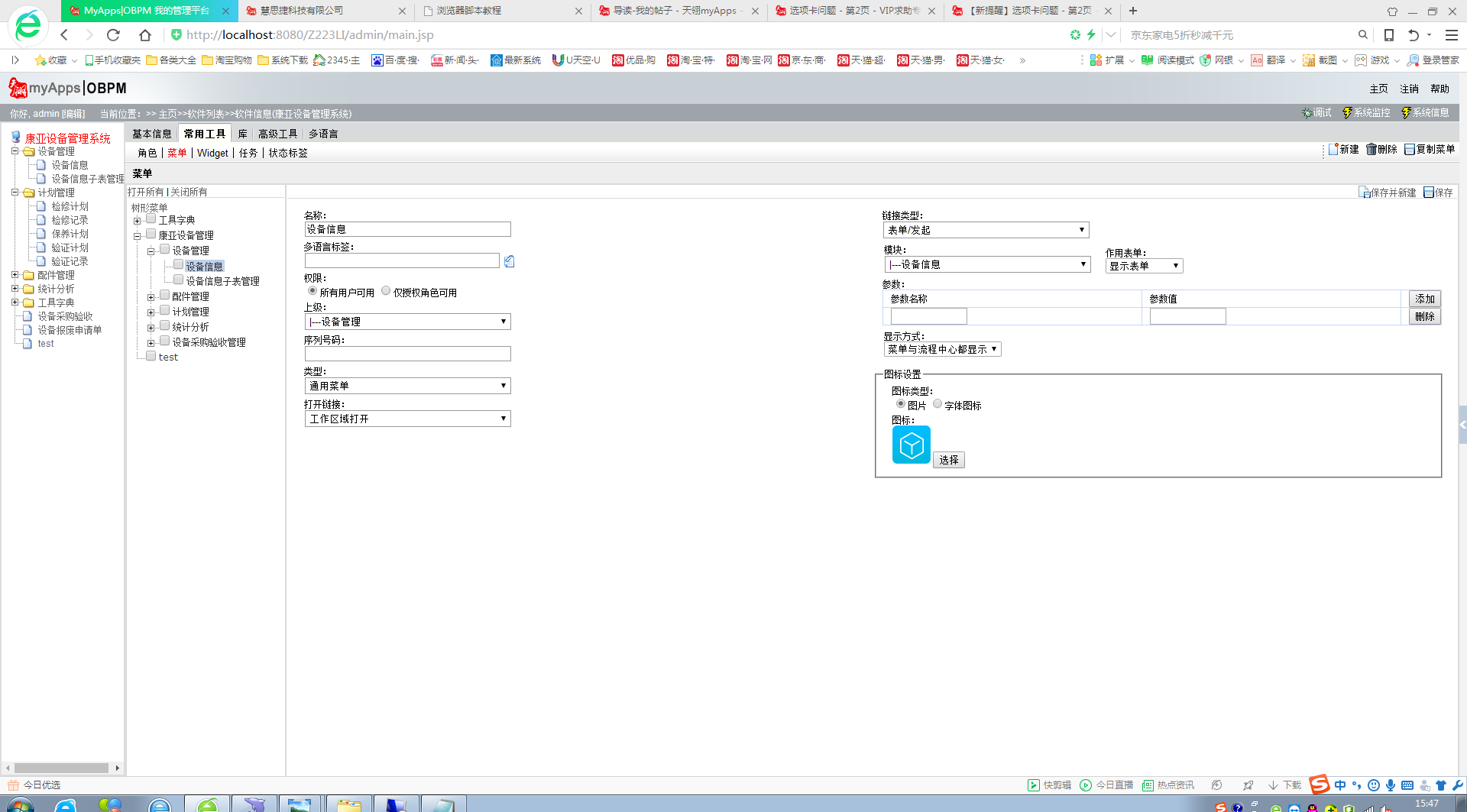Open new browser tab plus button
The image size is (1467, 812).
coord(1133,11)
